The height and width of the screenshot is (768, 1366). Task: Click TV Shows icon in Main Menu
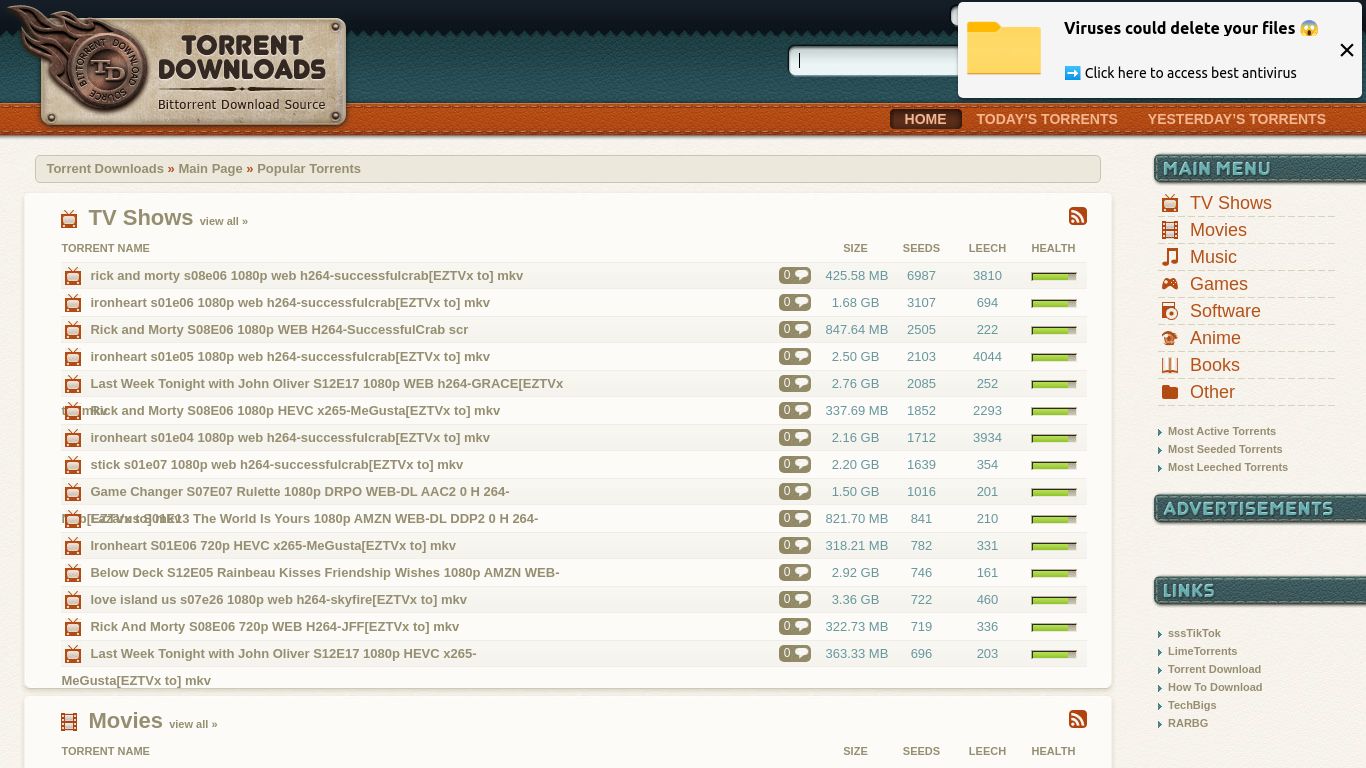coord(1169,204)
